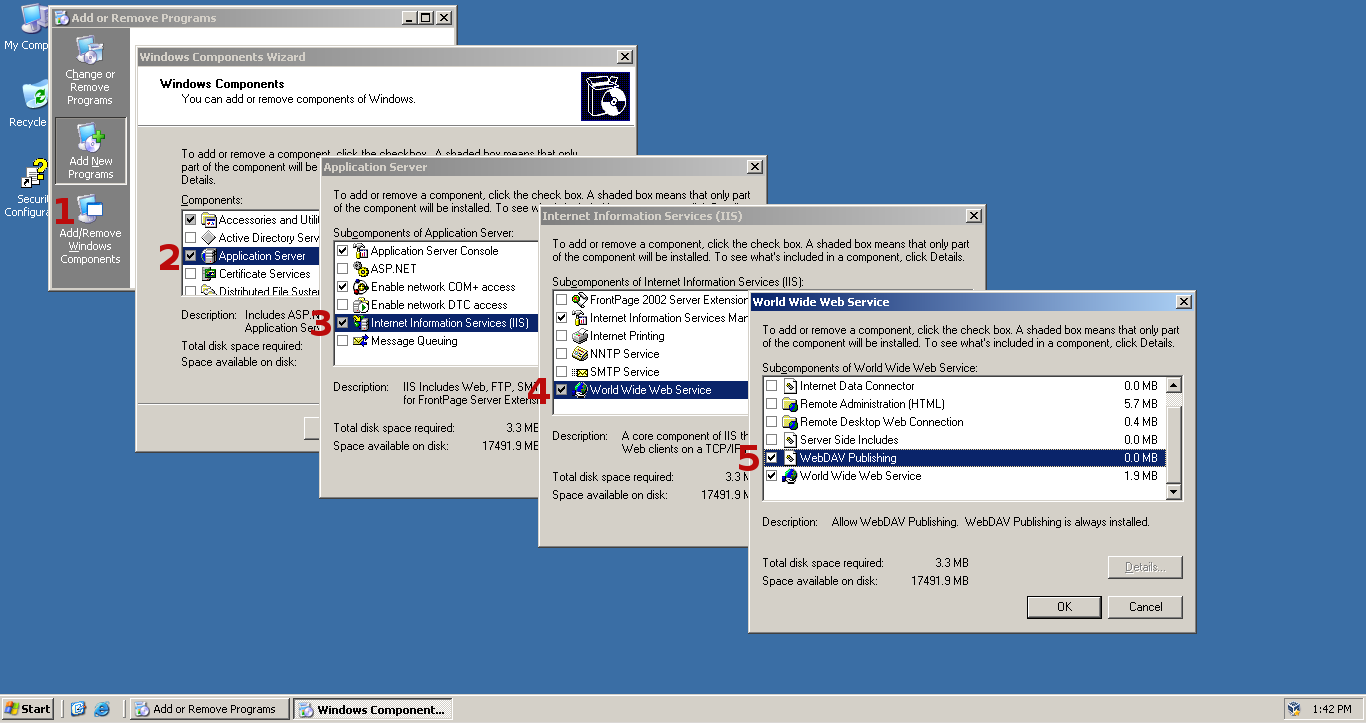Click the Message Queuing icon
The height and width of the screenshot is (723, 1366).
pos(361,341)
